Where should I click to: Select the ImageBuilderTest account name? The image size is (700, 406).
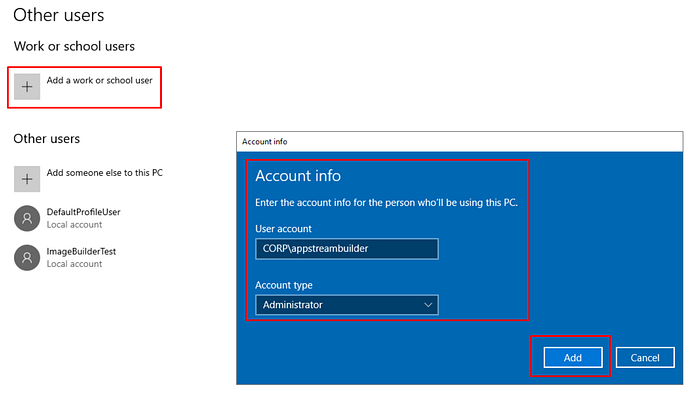[81, 251]
